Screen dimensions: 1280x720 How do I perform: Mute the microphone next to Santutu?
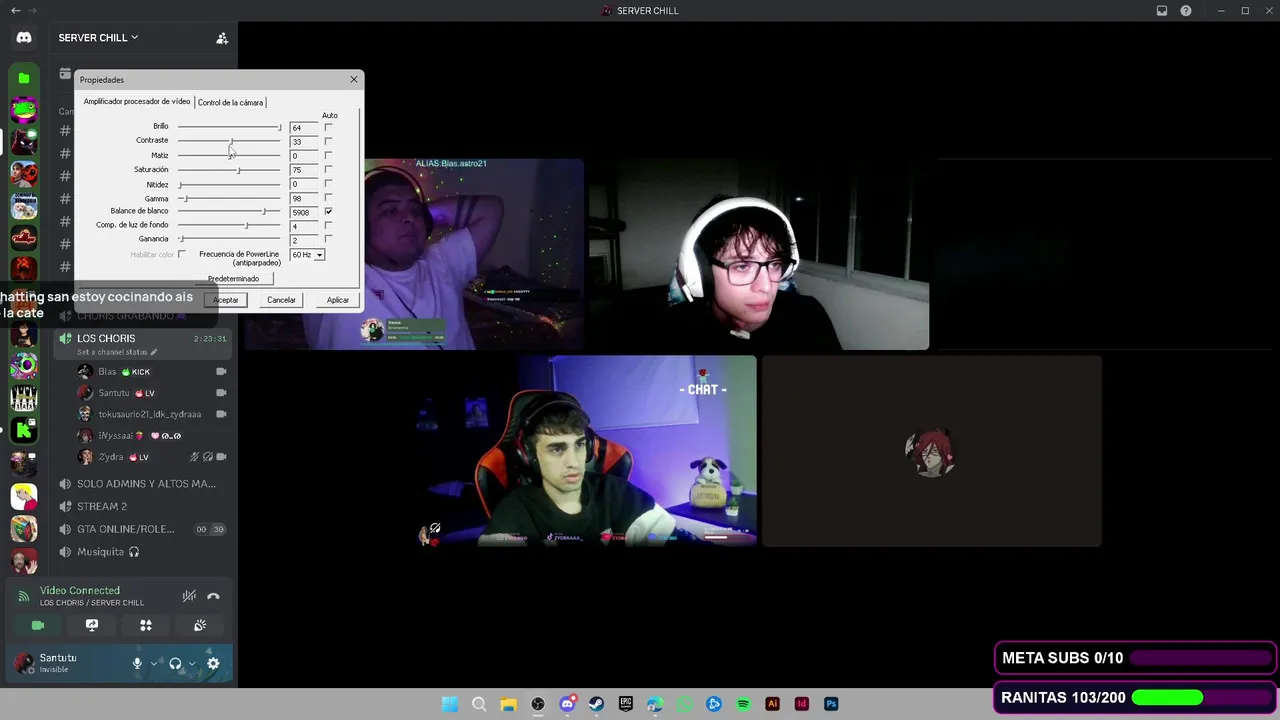pos(138,663)
